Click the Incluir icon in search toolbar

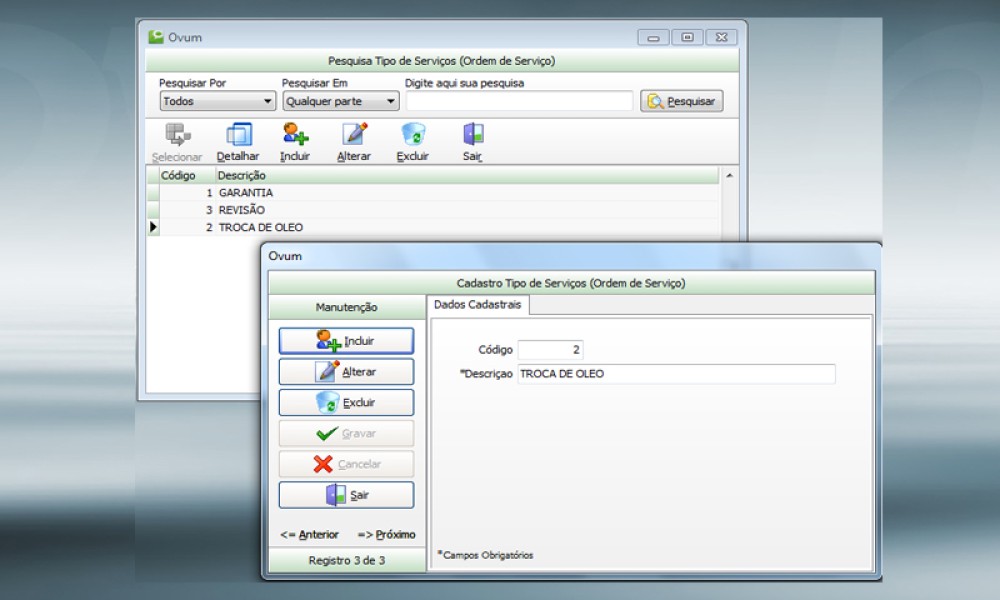coord(295,135)
